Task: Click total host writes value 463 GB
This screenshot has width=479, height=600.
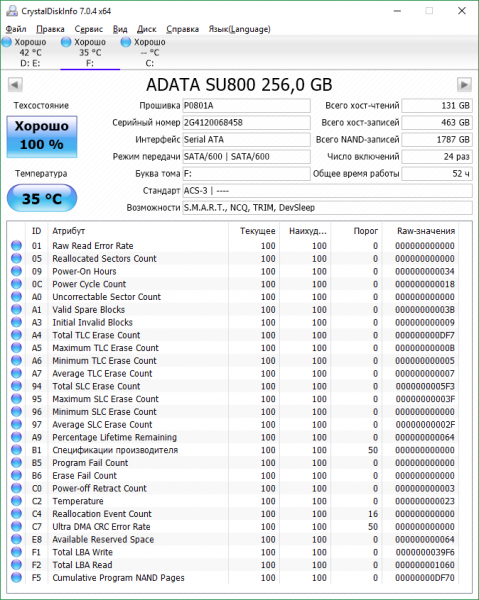Action: tap(437, 122)
